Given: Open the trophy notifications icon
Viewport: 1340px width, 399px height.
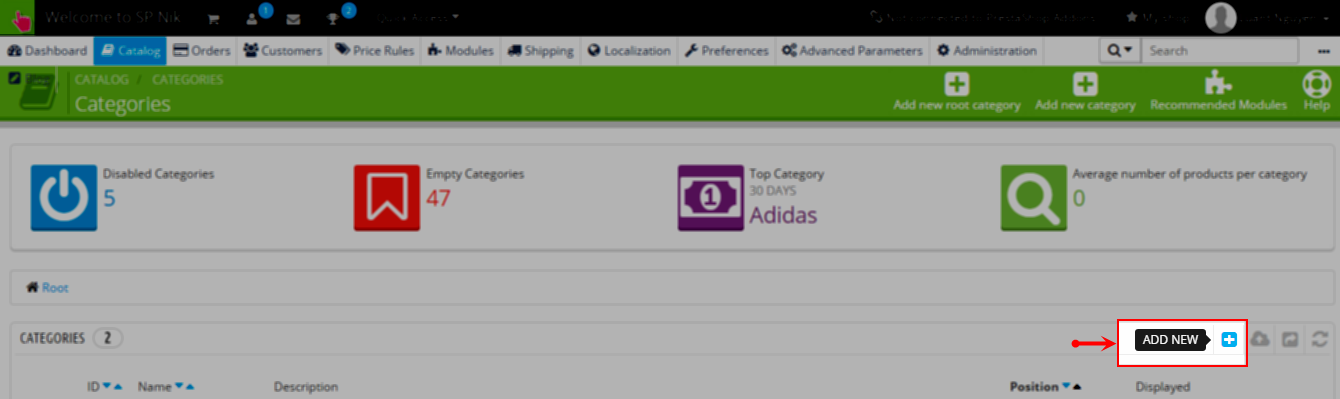Looking at the screenshot, I should [x=333, y=19].
